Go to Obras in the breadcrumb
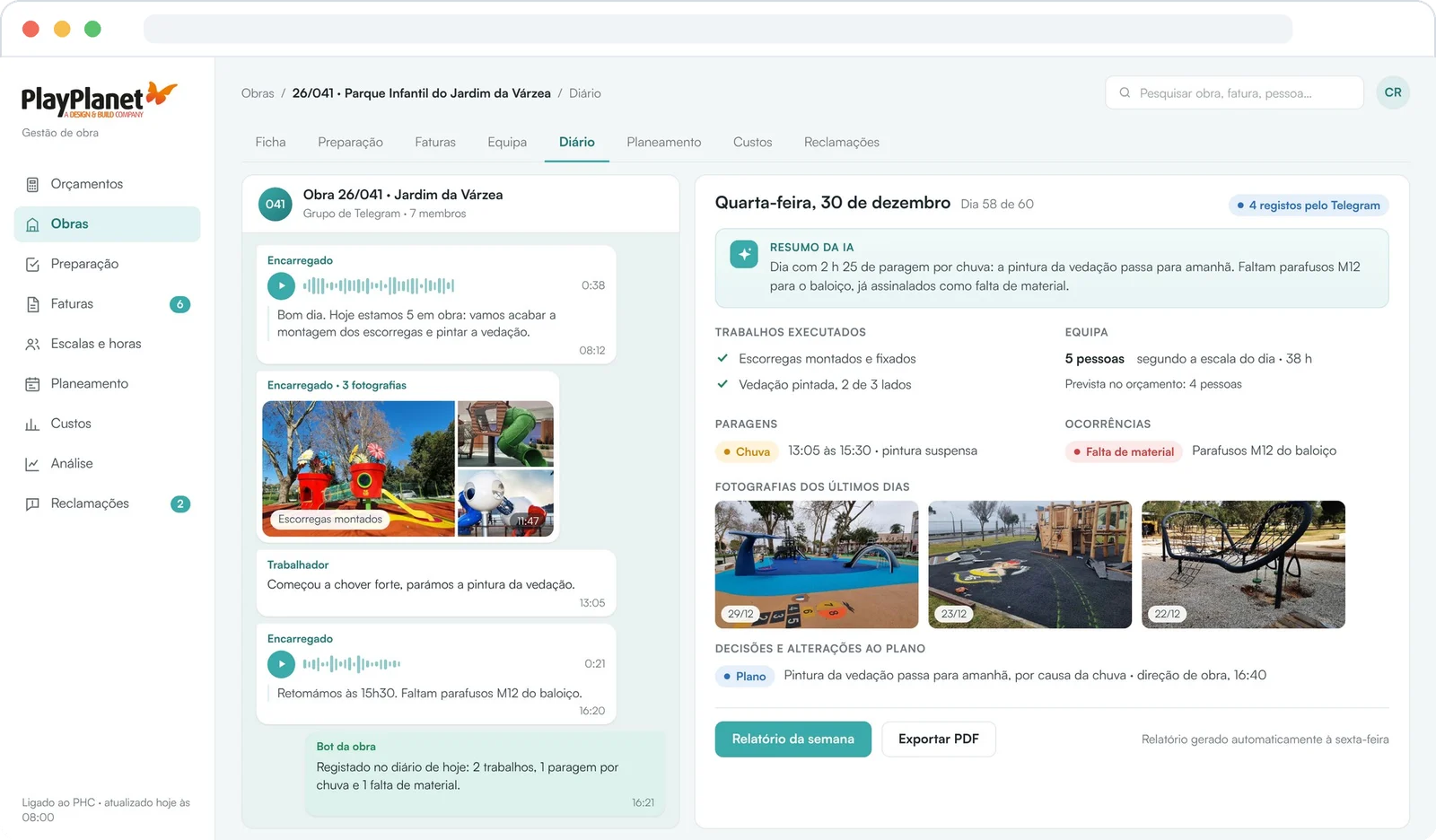1436x840 pixels. [258, 93]
